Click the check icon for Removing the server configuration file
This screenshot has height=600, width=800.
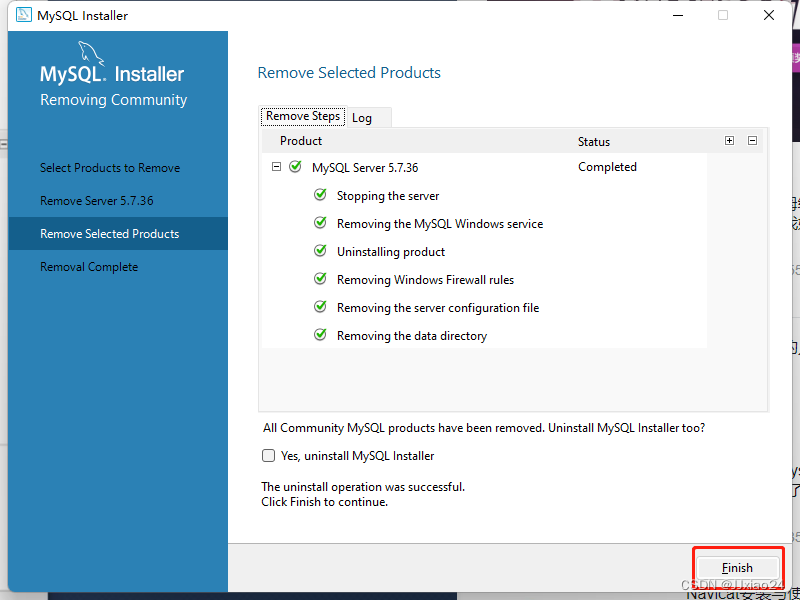point(320,307)
